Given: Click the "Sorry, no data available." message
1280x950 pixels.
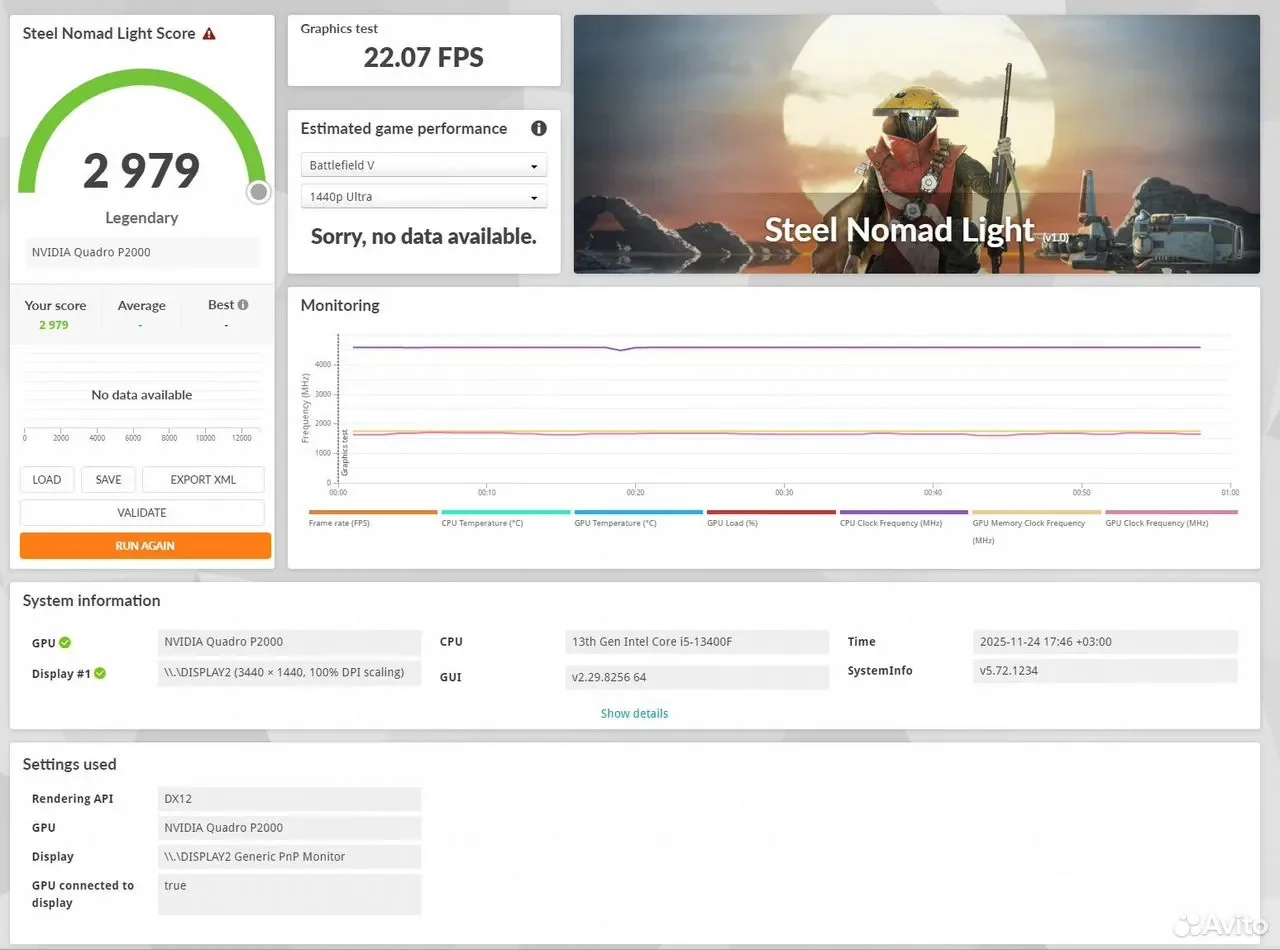Looking at the screenshot, I should [x=424, y=237].
